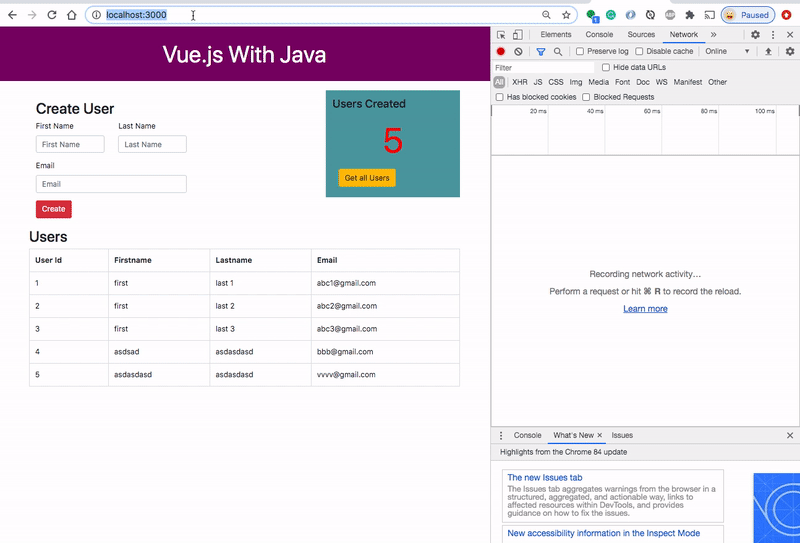Click the browser forward arrow
Viewport: 800px width, 543px height.
32,15
